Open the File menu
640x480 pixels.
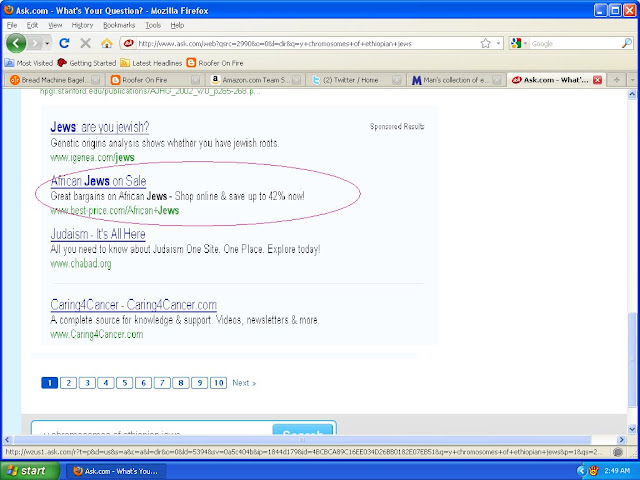[x=11, y=25]
